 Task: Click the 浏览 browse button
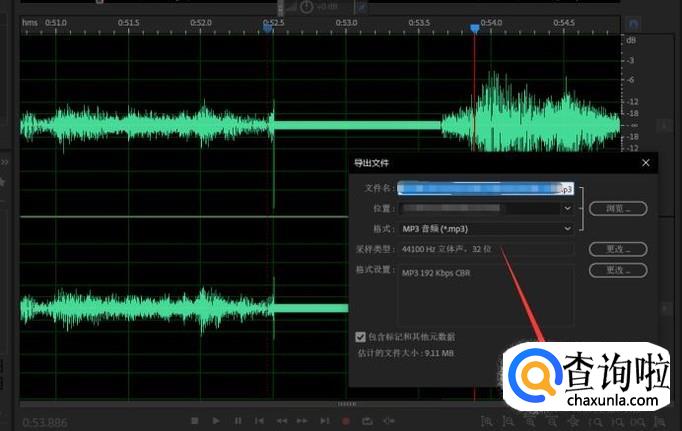click(x=617, y=208)
